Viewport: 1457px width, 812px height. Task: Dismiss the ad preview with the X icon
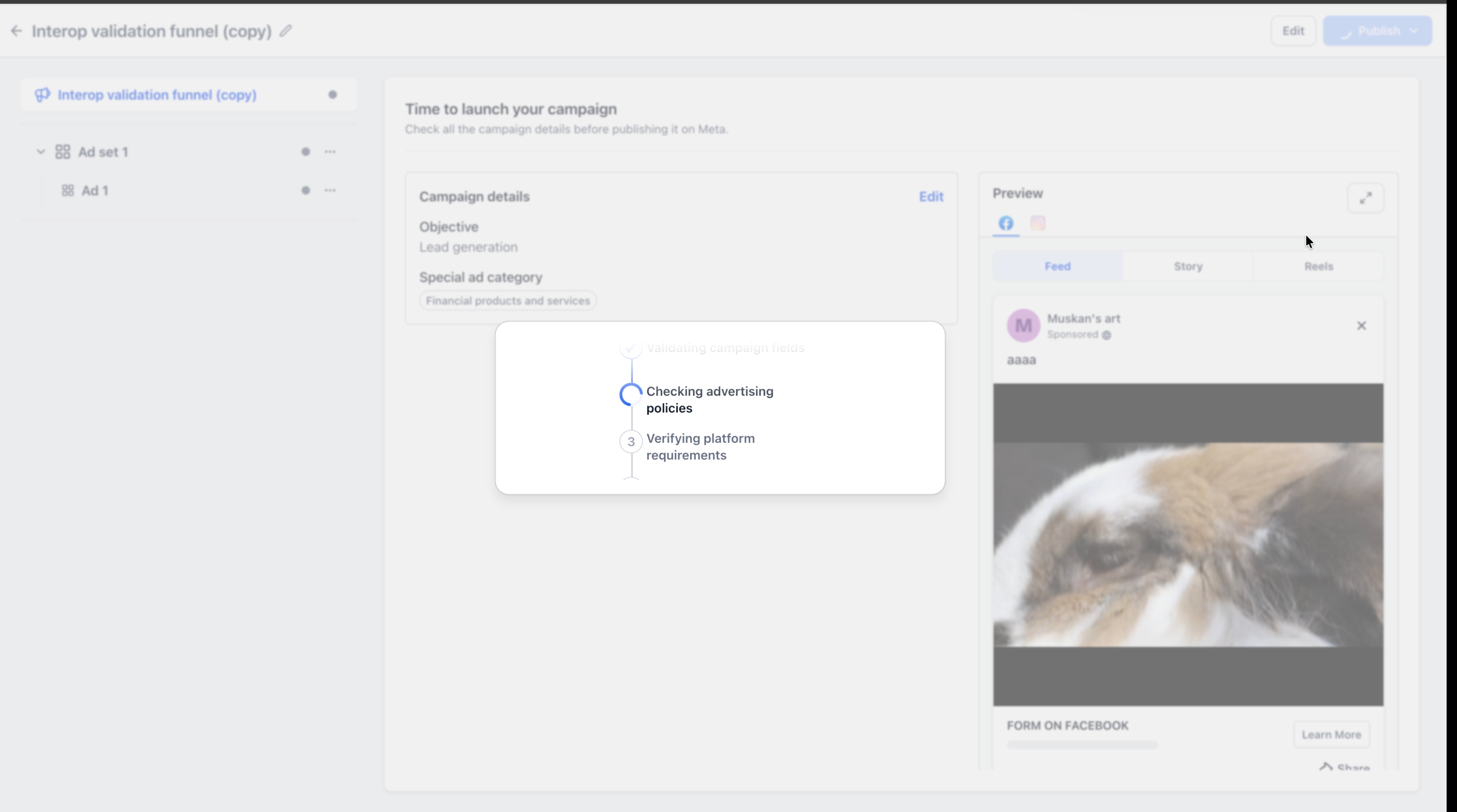1361,325
